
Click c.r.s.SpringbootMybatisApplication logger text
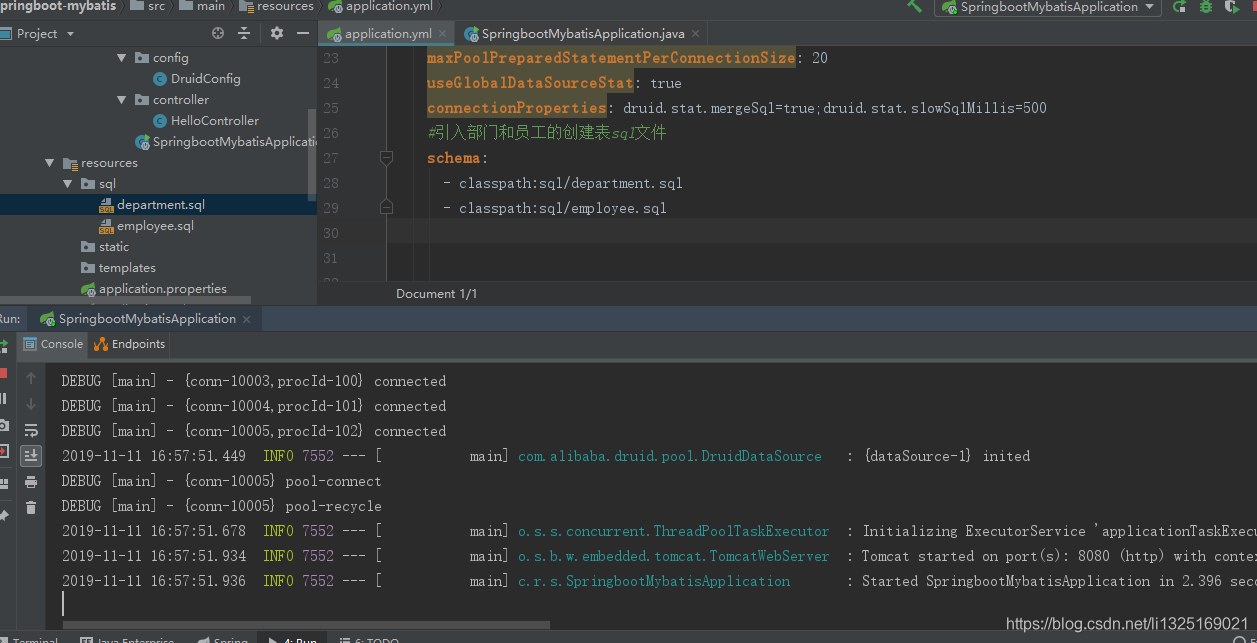654,581
